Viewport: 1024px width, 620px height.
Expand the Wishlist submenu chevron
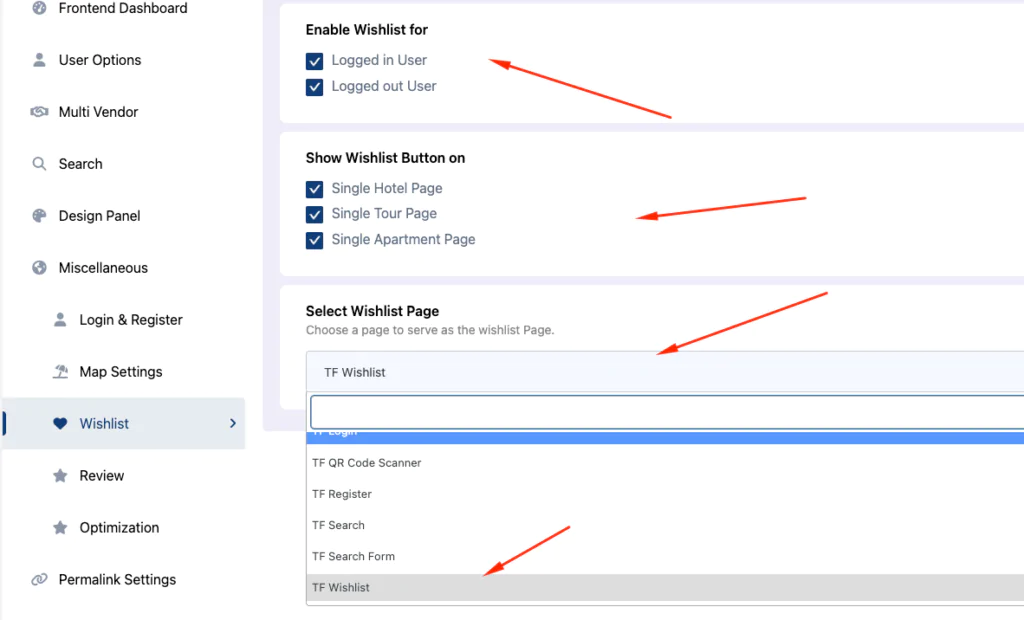tap(232, 423)
